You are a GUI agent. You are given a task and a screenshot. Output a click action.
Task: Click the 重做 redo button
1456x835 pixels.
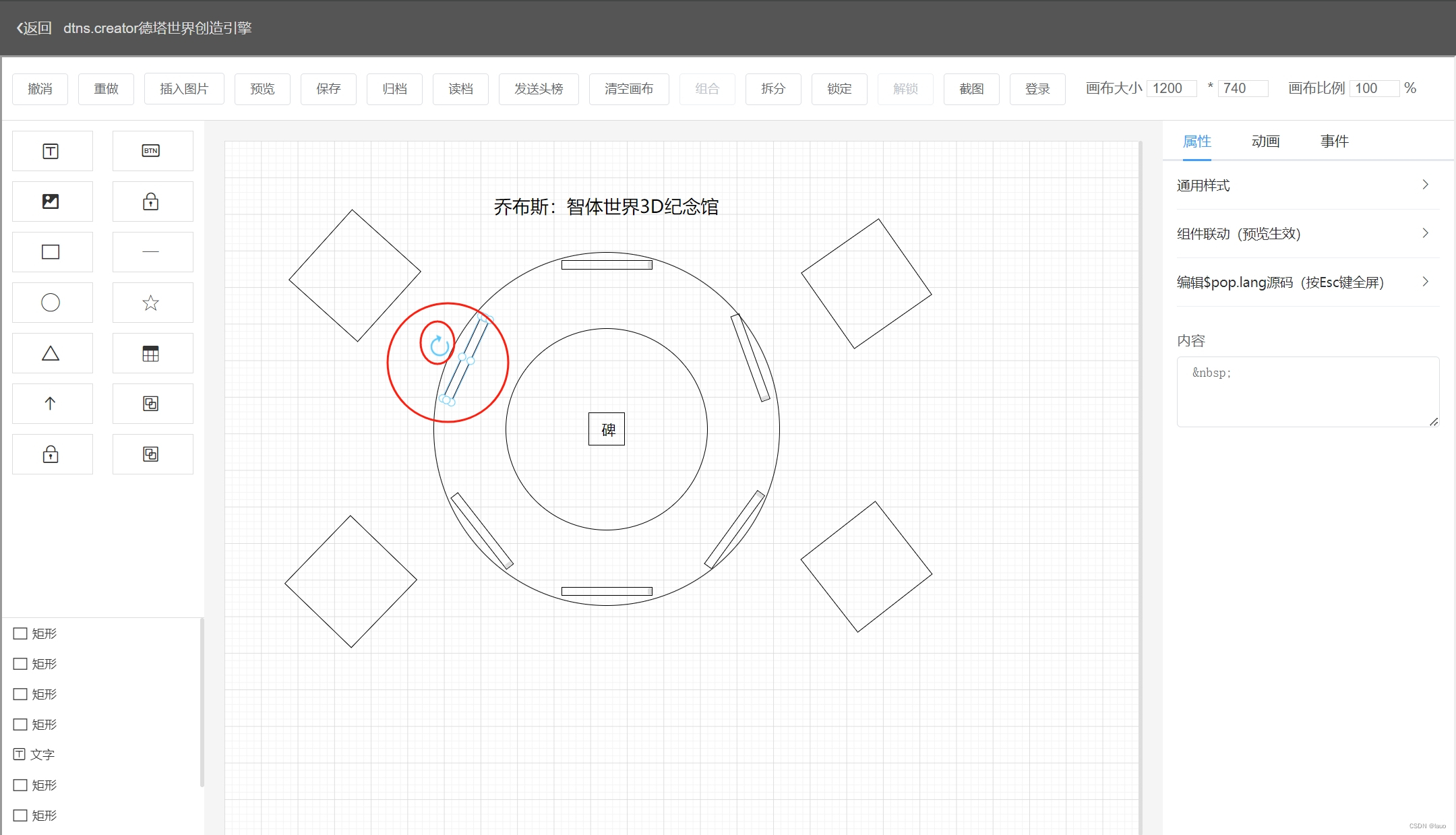click(x=106, y=89)
